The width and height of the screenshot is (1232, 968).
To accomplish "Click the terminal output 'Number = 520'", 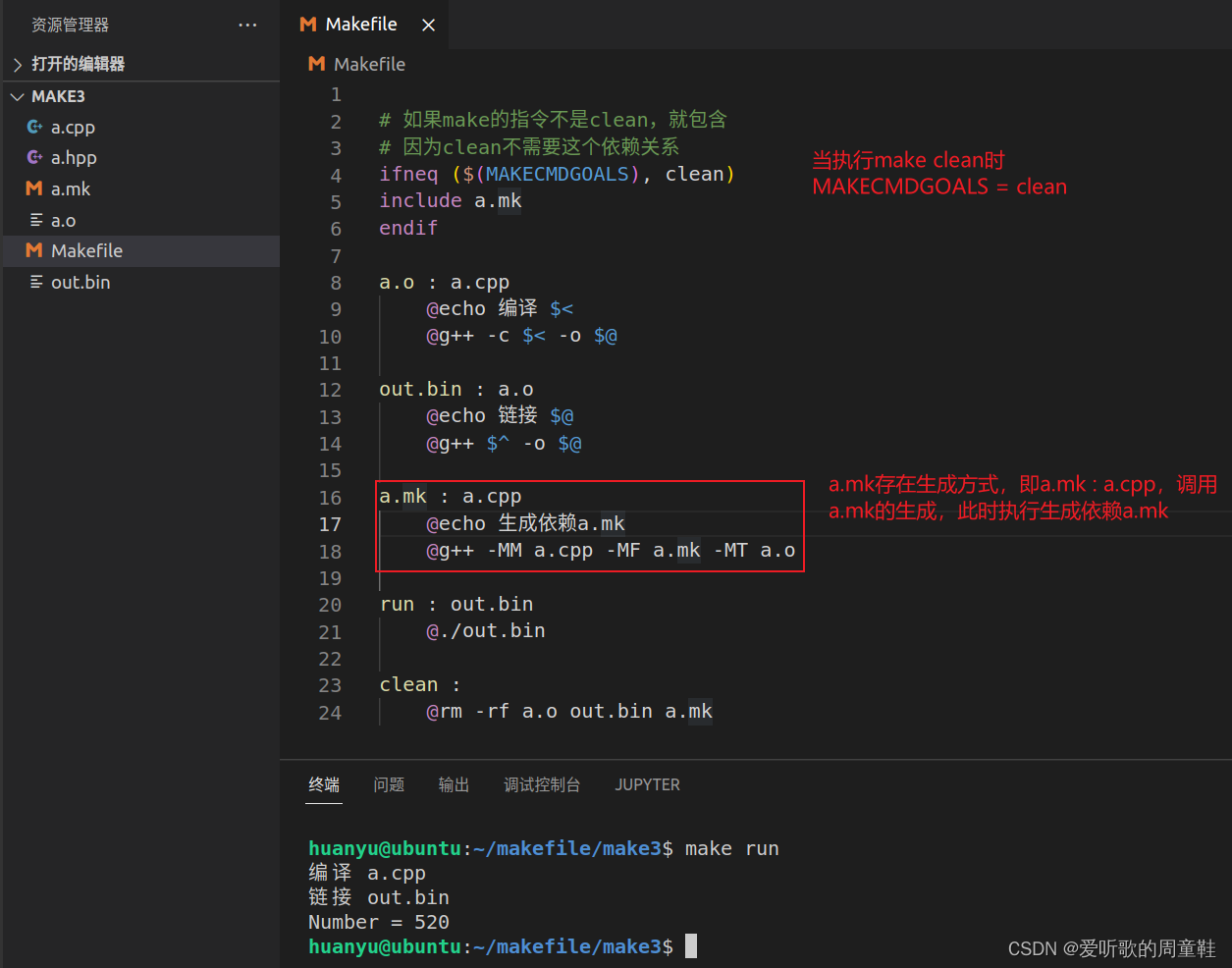I will click(x=379, y=922).
